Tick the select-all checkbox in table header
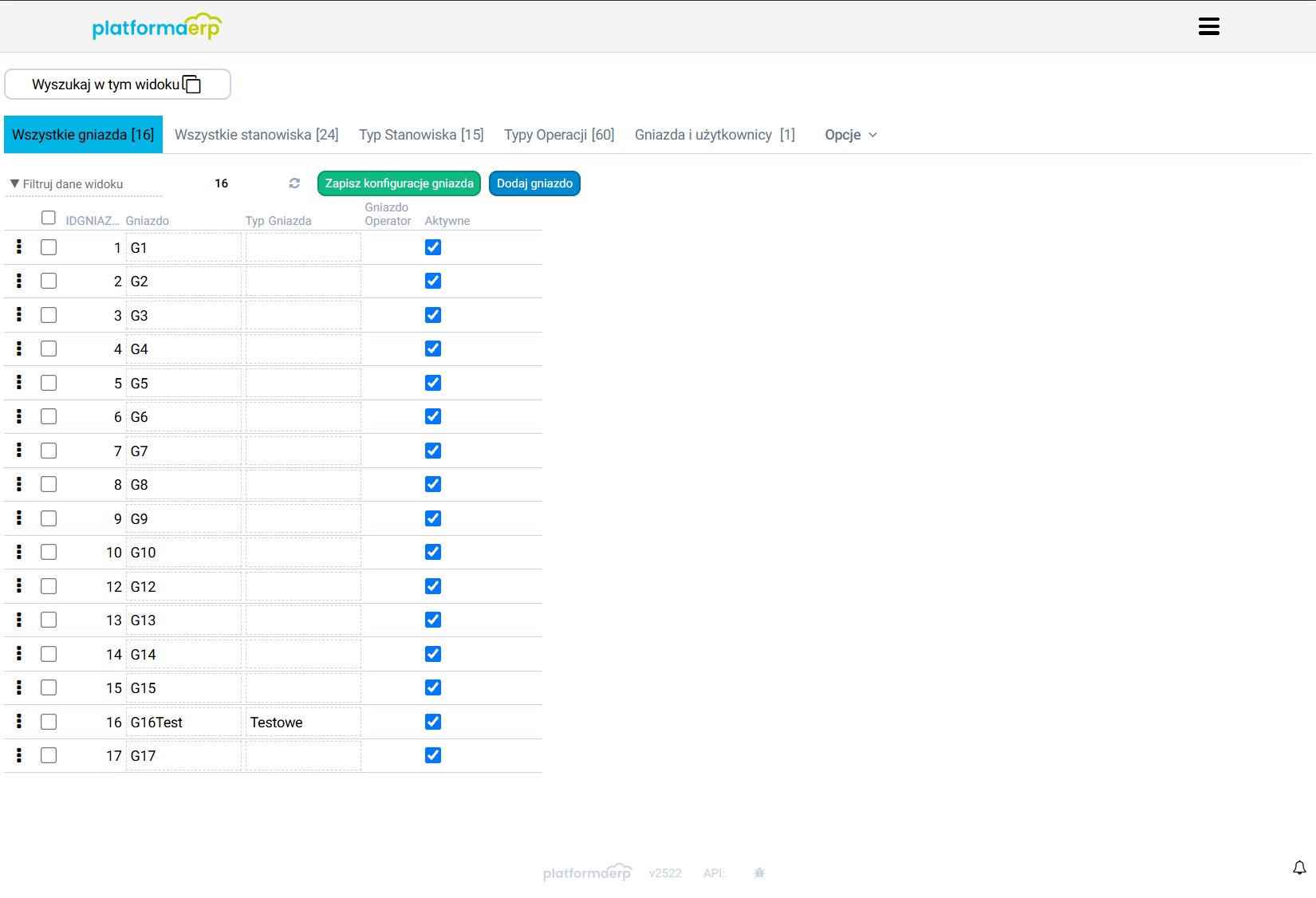Screen dimensions: 1316x898 click(x=49, y=218)
